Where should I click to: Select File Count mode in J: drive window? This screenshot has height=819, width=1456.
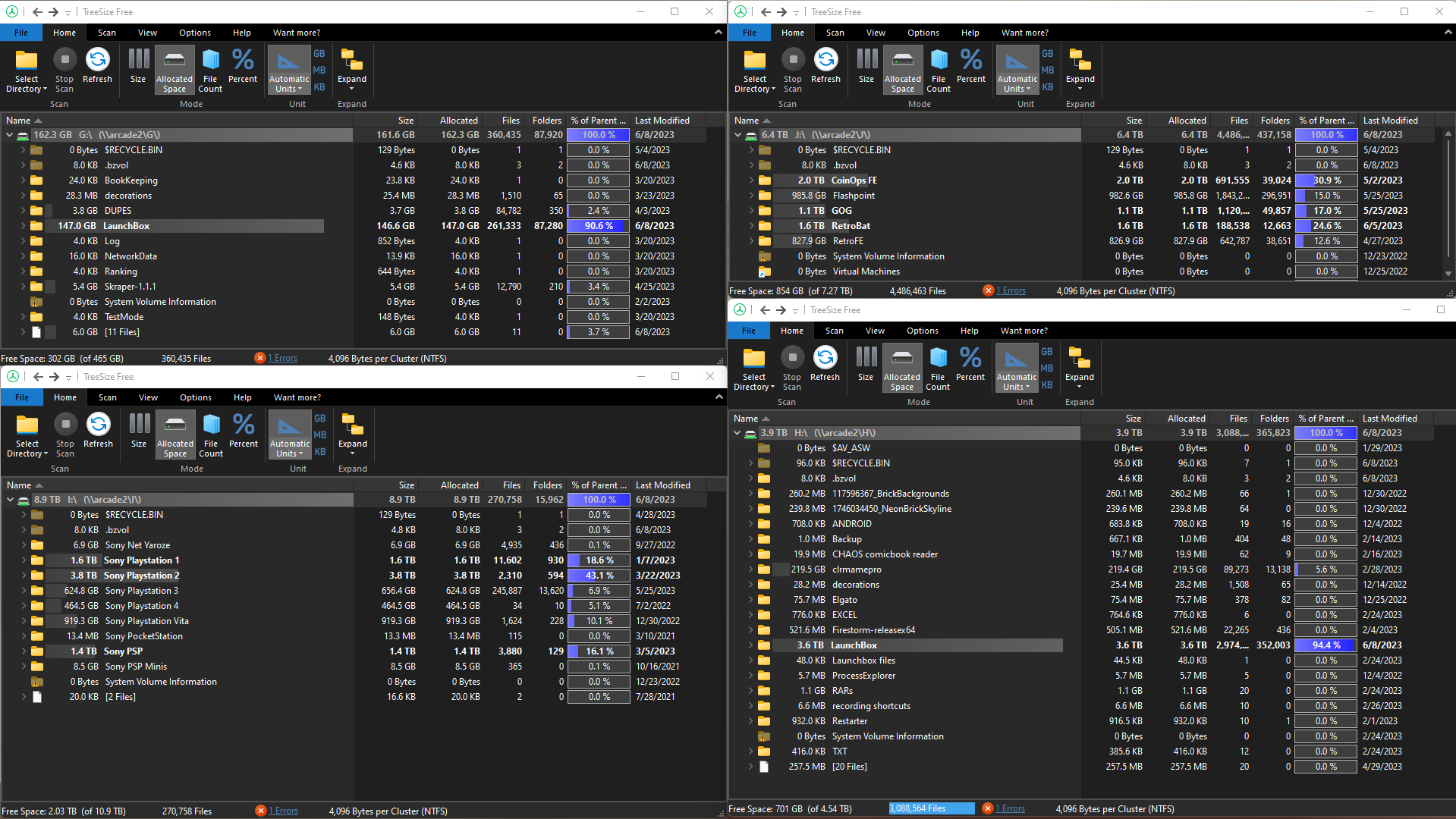(939, 70)
